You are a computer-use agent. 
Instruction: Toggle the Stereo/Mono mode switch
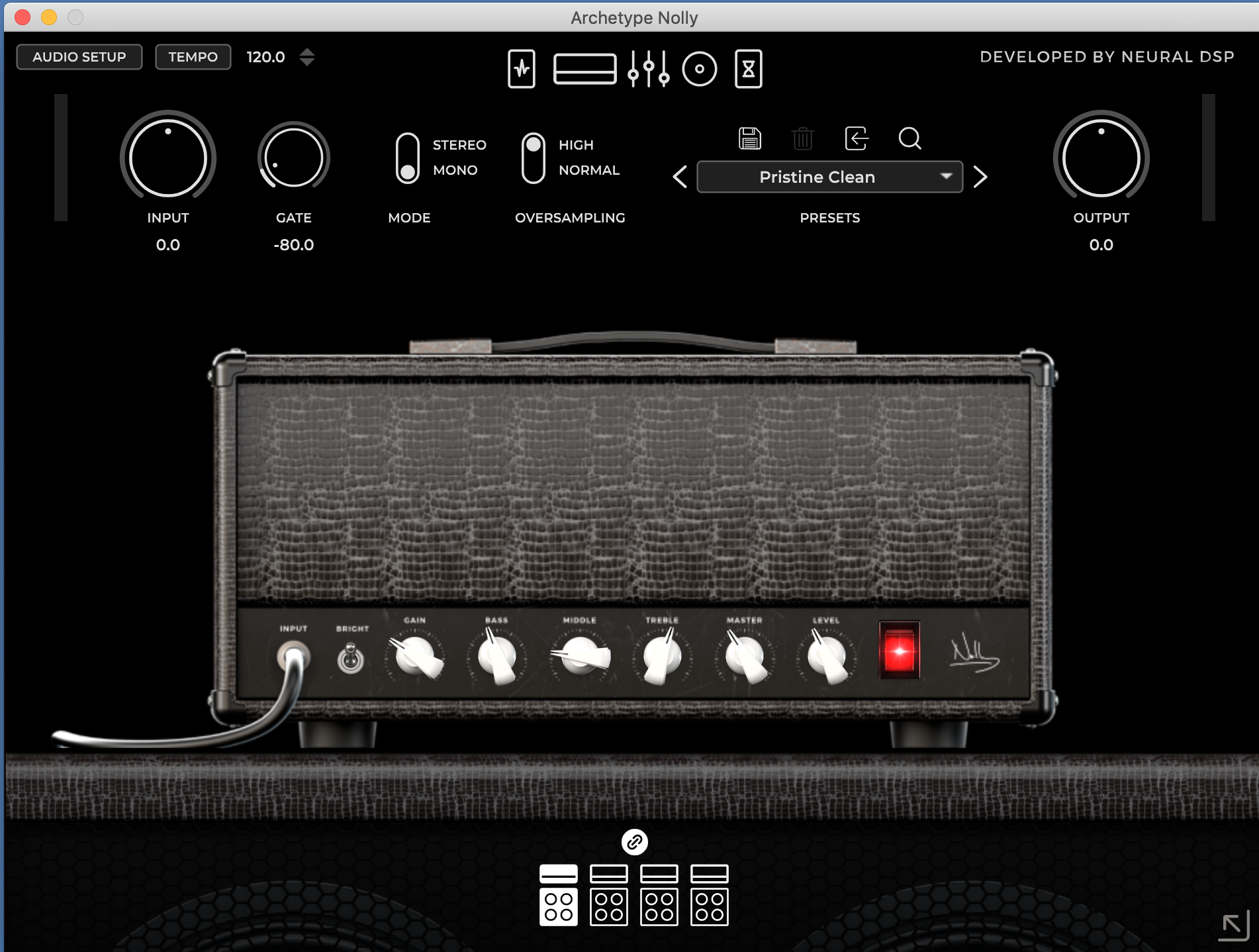click(x=408, y=158)
